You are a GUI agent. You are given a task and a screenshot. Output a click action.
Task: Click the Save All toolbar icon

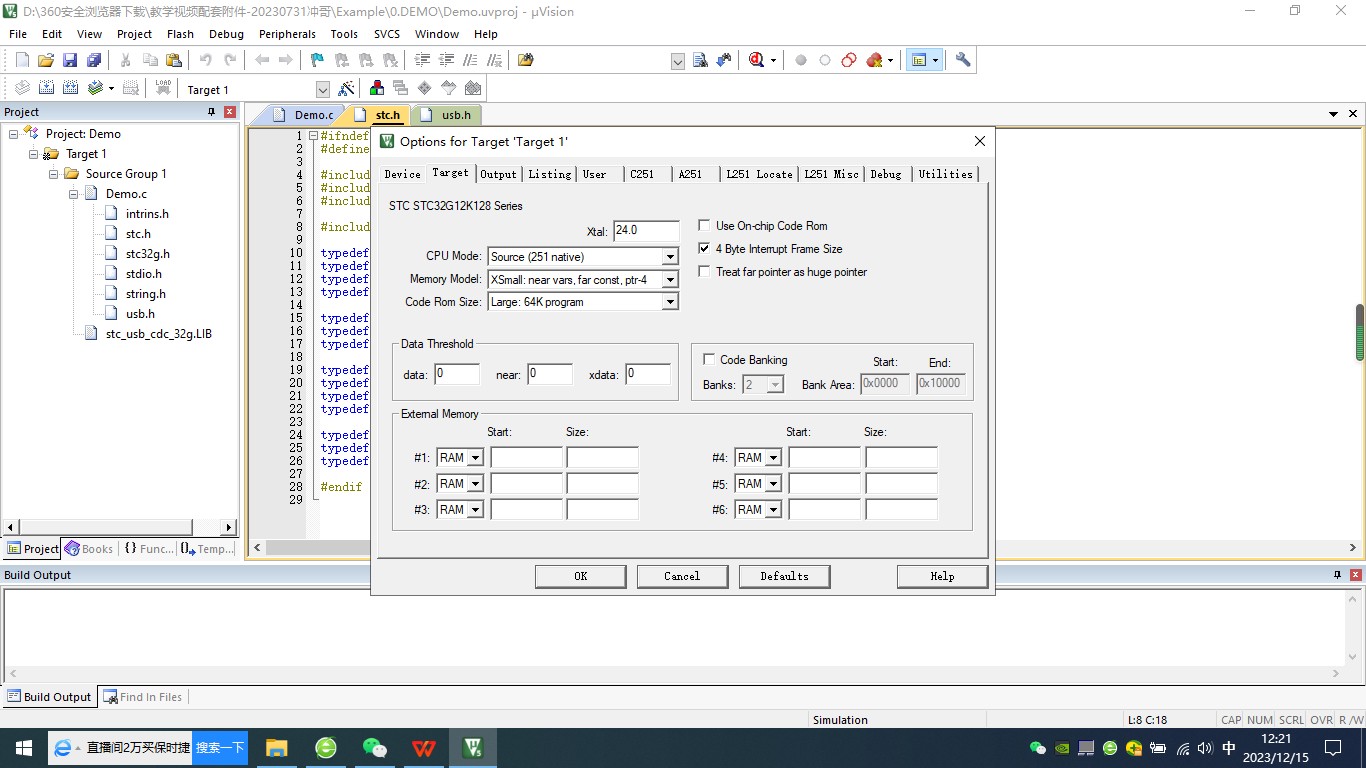pos(94,60)
